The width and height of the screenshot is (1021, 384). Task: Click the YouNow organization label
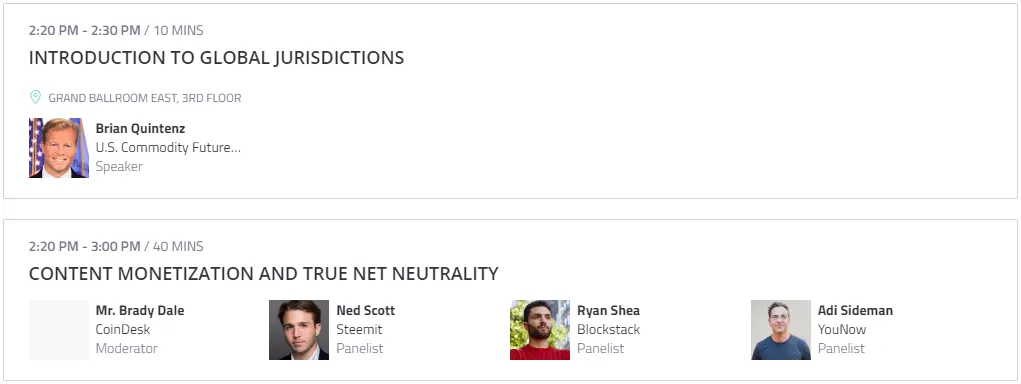(x=842, y=329)
